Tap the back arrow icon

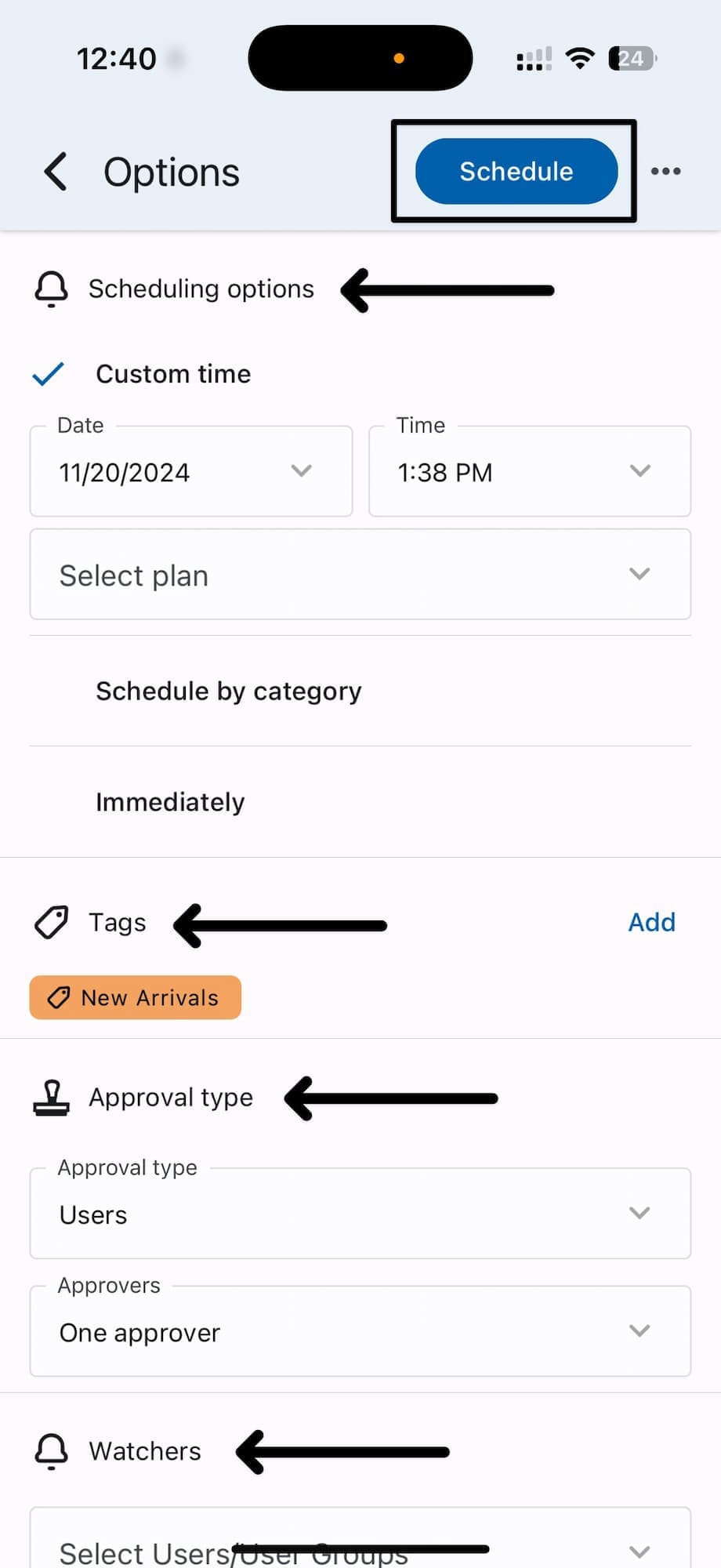[56, 172]
